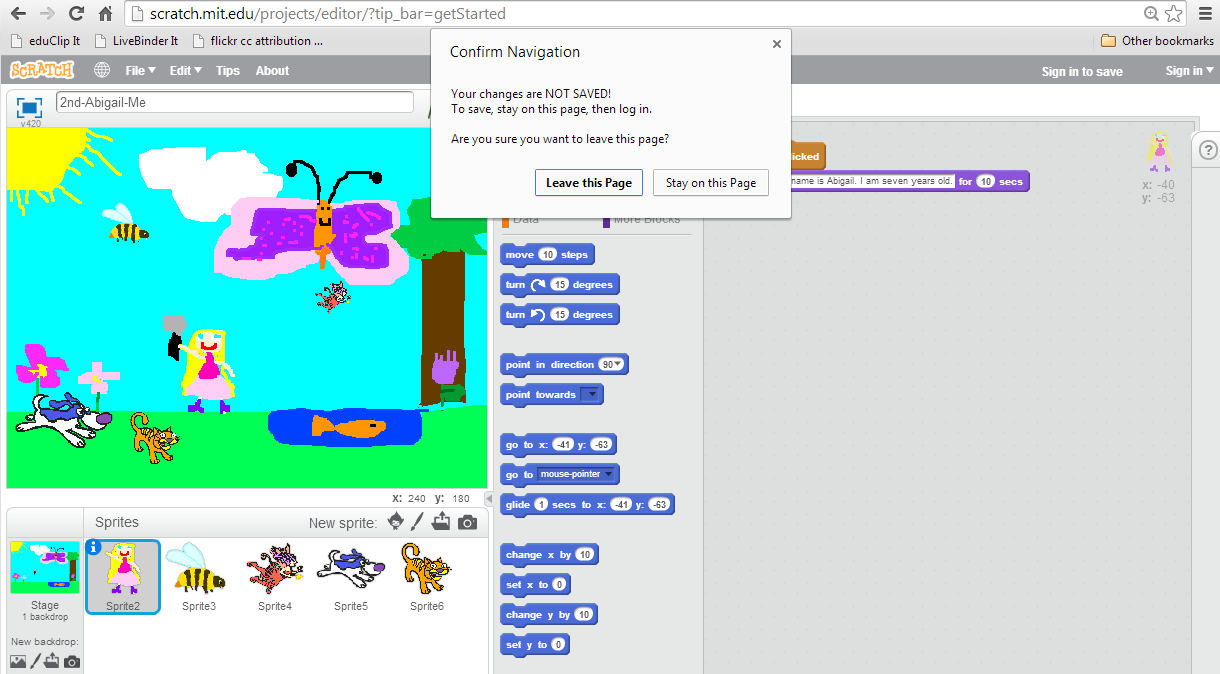The width and height of the screenshot is (1220, 674).
Task: Open the sprite library using the character icon
Action: pyautogui.click(x=396, y=521)
